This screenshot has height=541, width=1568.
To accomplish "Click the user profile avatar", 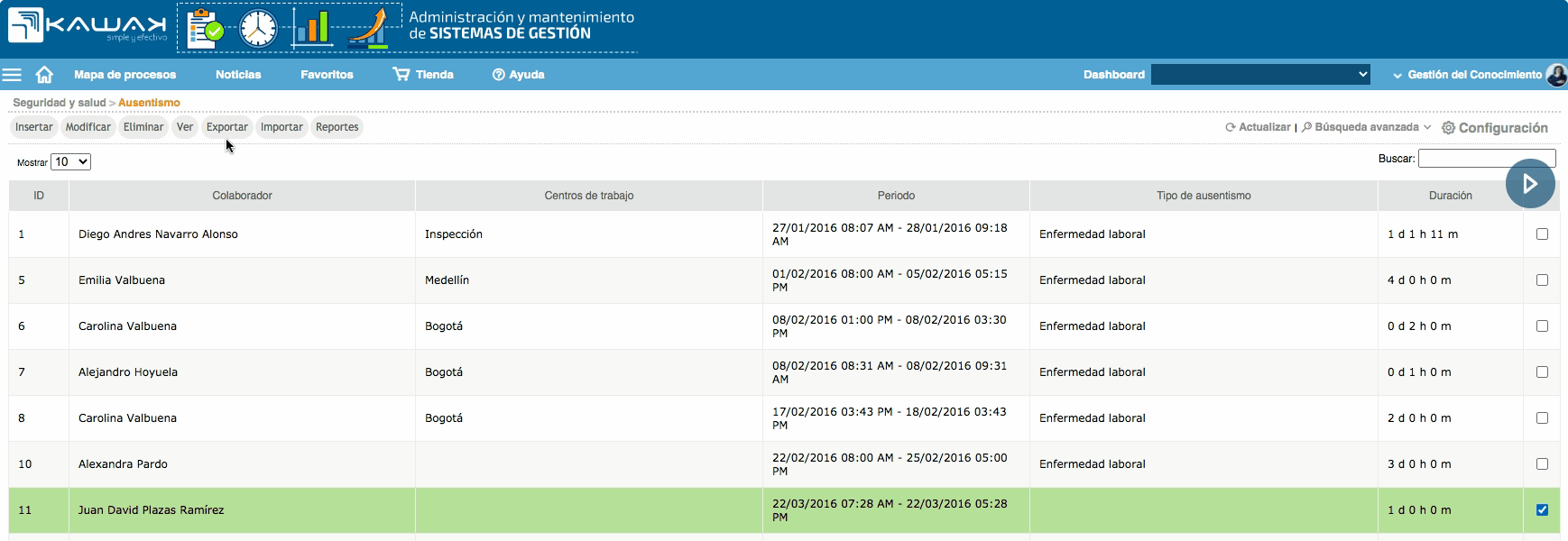I will (x=1556, y=75).
